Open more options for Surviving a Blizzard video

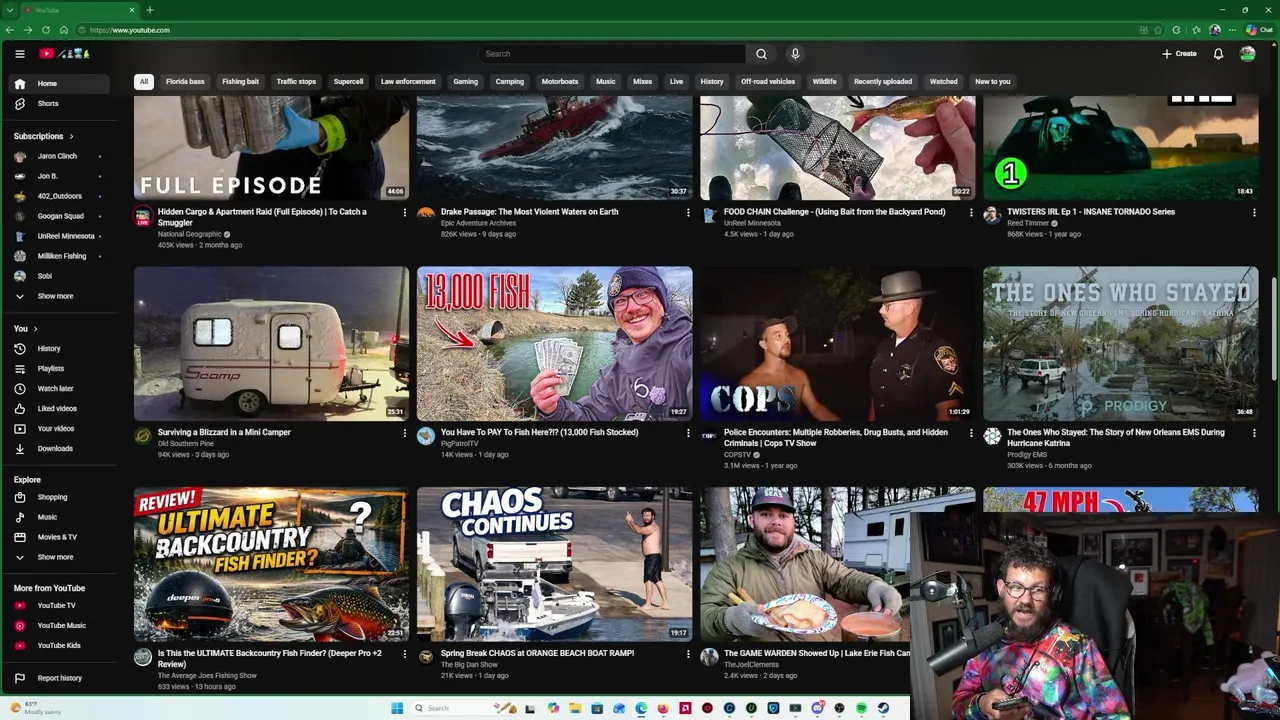[x=404, y=433]
